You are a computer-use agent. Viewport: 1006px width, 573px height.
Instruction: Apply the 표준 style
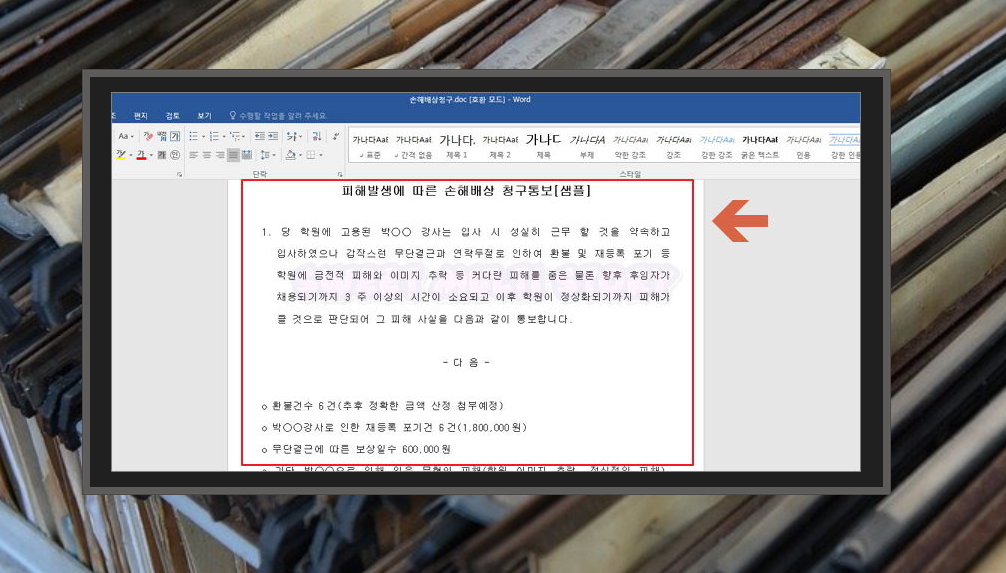coord(370,147)
